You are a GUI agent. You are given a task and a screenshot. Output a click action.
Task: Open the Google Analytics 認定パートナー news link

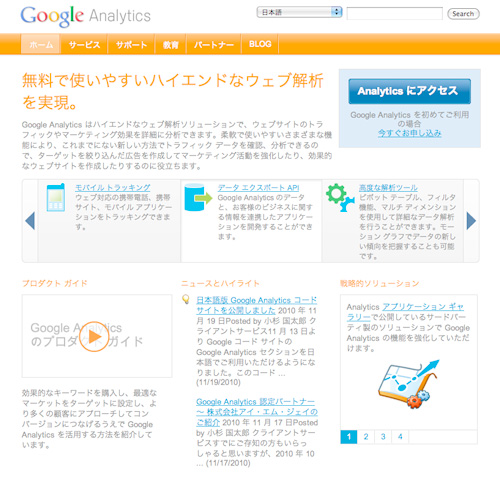[257, 412]
